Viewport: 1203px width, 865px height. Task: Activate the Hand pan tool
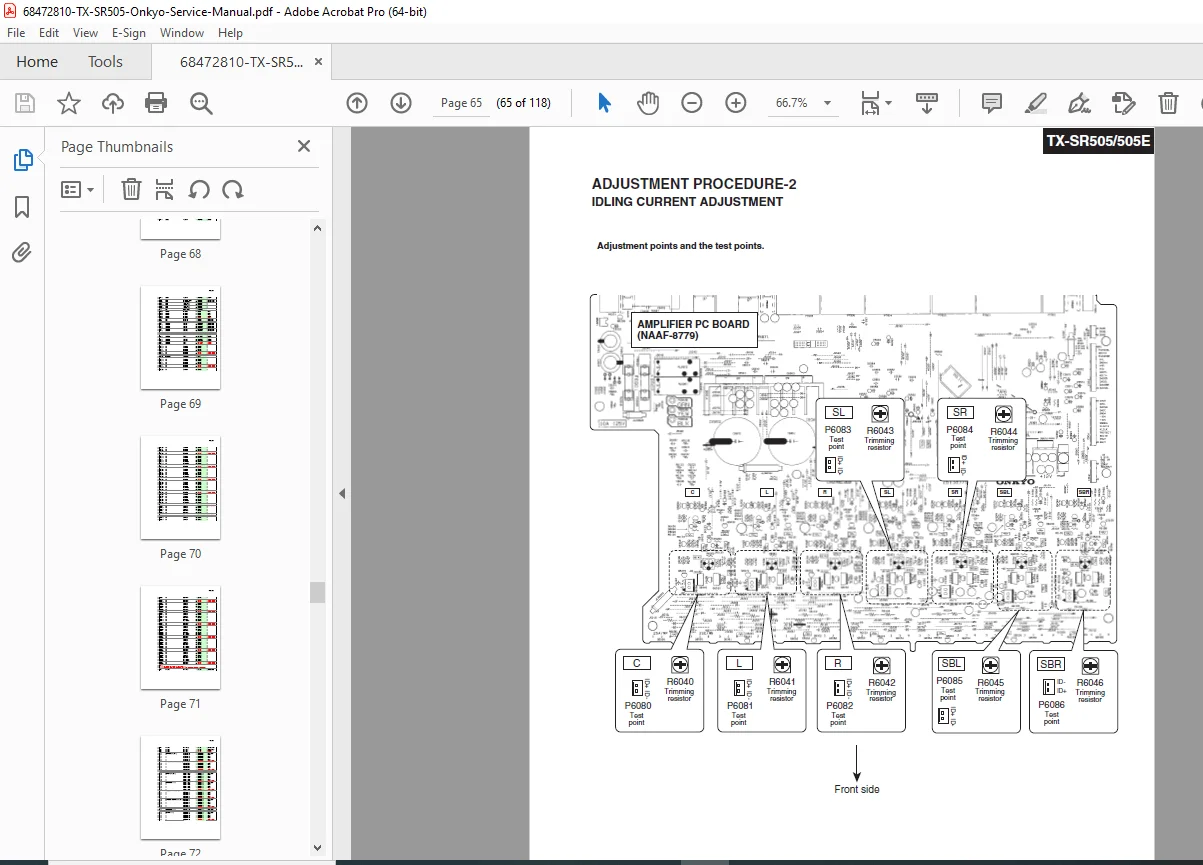click(x=648, y=103)
